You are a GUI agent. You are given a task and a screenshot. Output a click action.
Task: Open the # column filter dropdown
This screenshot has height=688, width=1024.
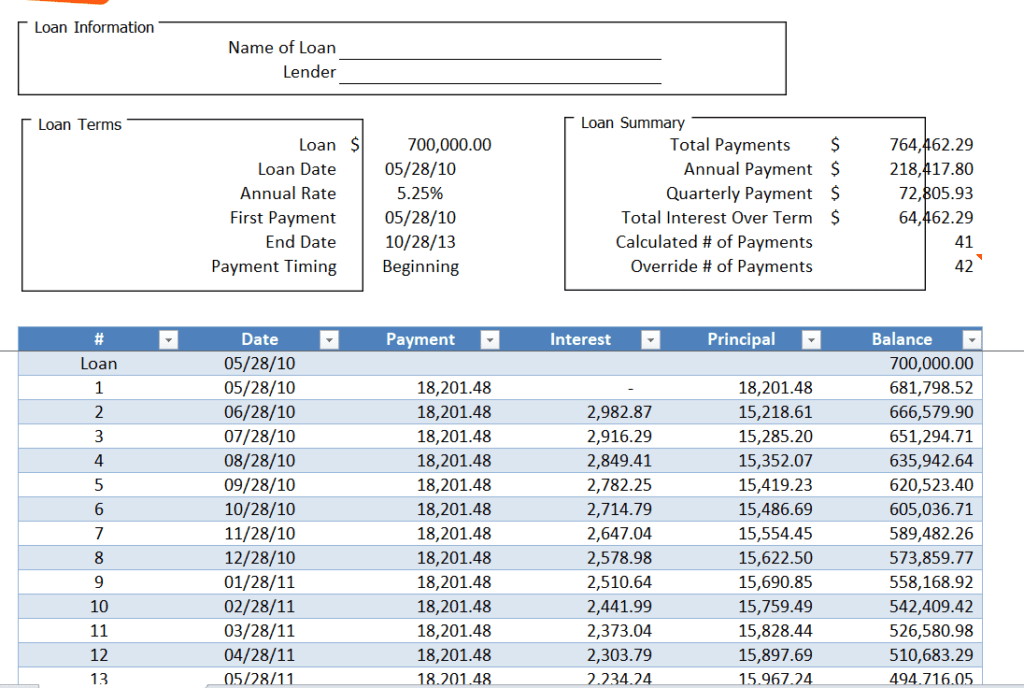coord(168,339)
